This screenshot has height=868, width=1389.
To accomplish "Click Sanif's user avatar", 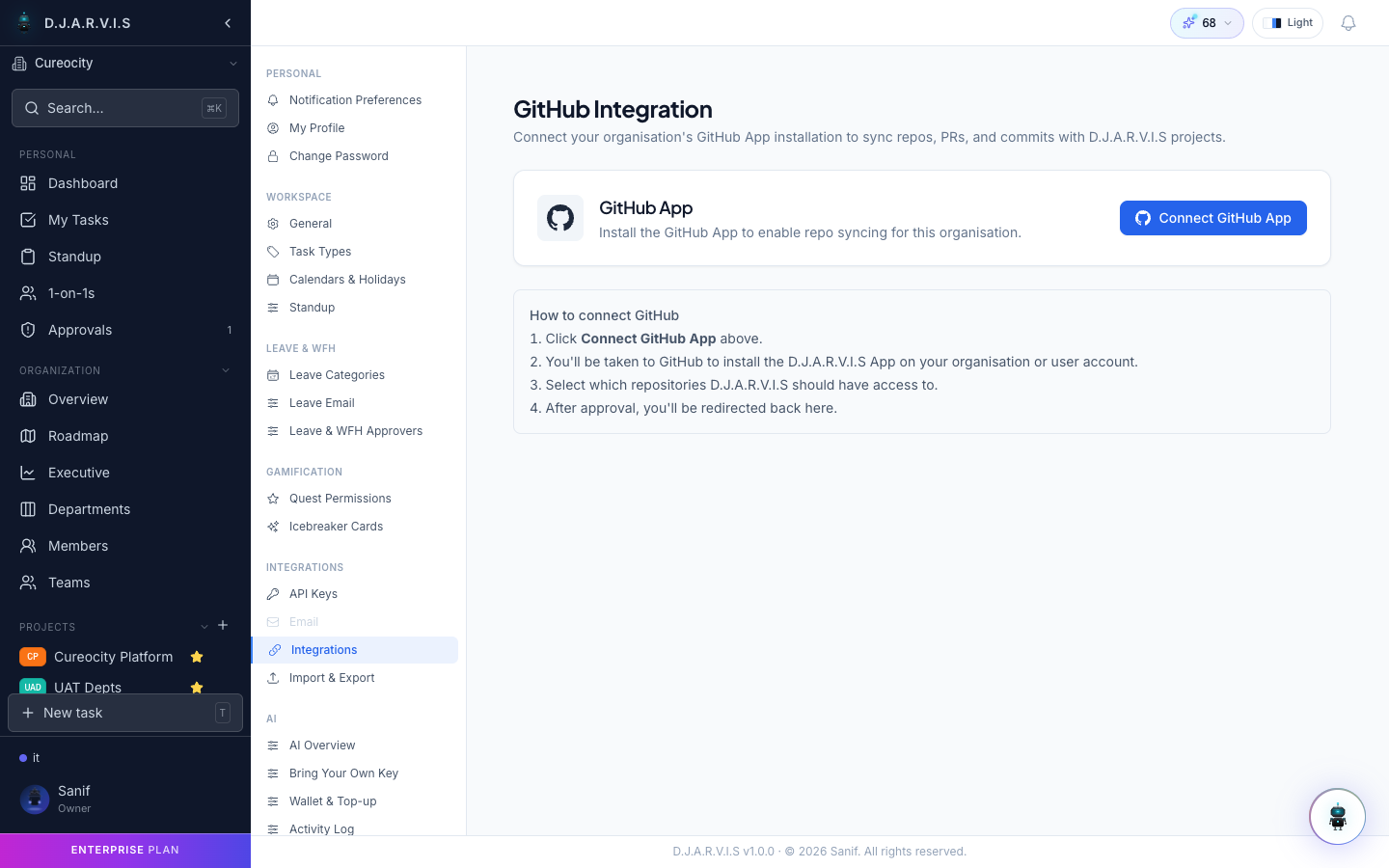I will pos(35,800).
